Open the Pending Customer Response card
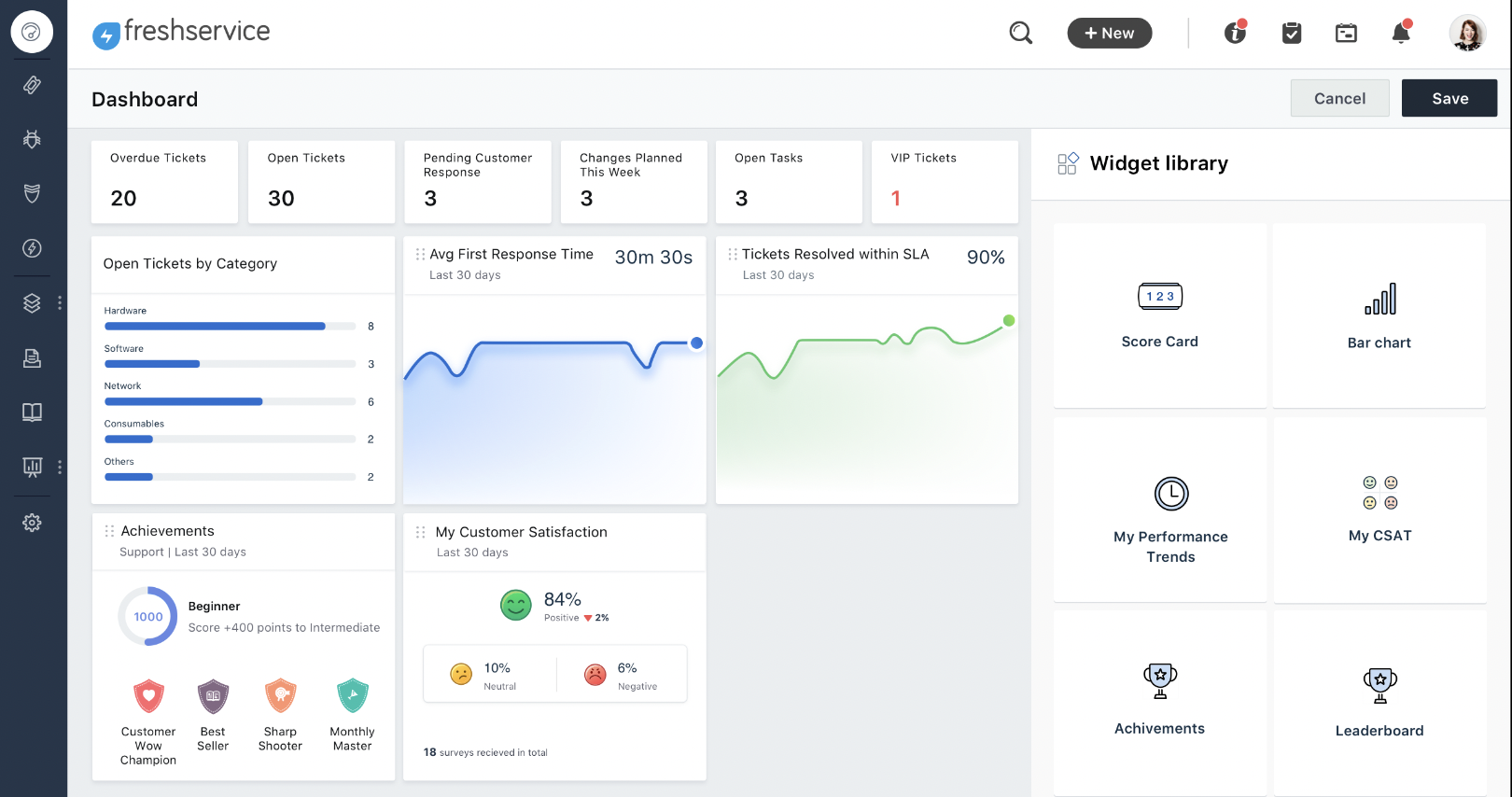The width and height of the screenshot is (1512, 797). pyautogui.click(x=477, y=182)
